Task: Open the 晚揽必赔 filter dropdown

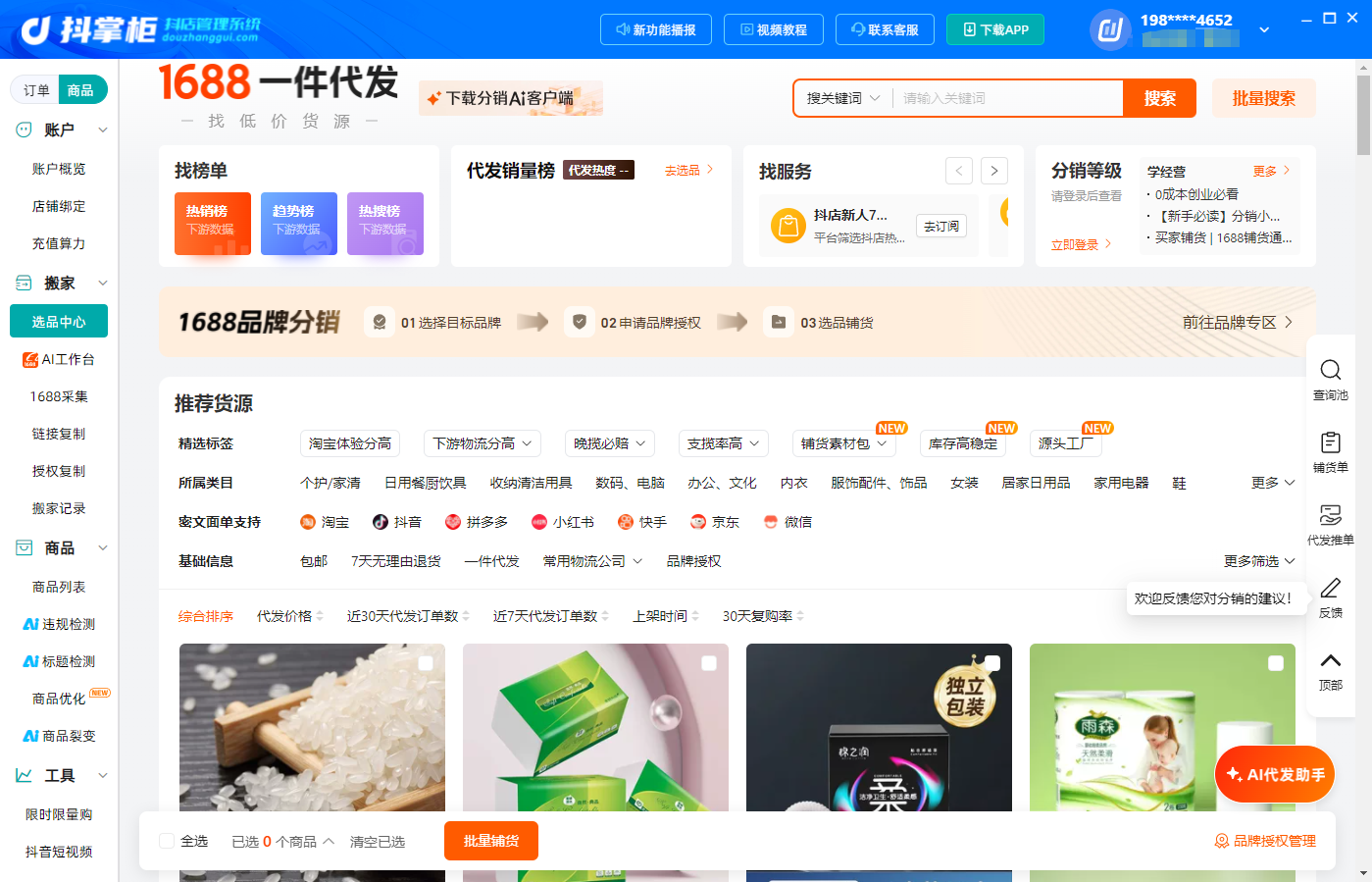Action: (x=610, y=443)
